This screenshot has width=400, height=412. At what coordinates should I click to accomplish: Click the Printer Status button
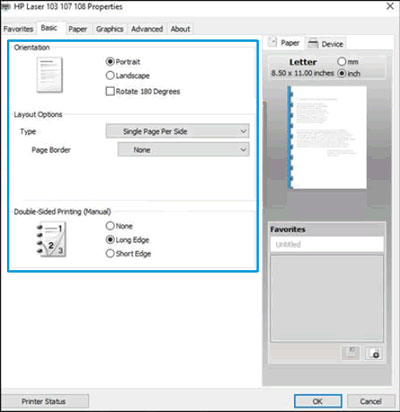(44, 401)
